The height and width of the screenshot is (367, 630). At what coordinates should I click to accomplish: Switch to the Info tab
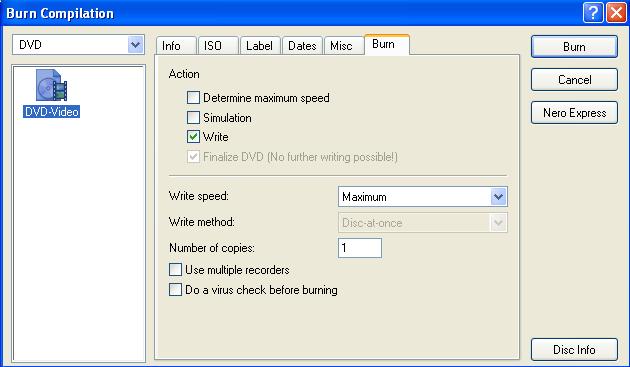(176, 46)
